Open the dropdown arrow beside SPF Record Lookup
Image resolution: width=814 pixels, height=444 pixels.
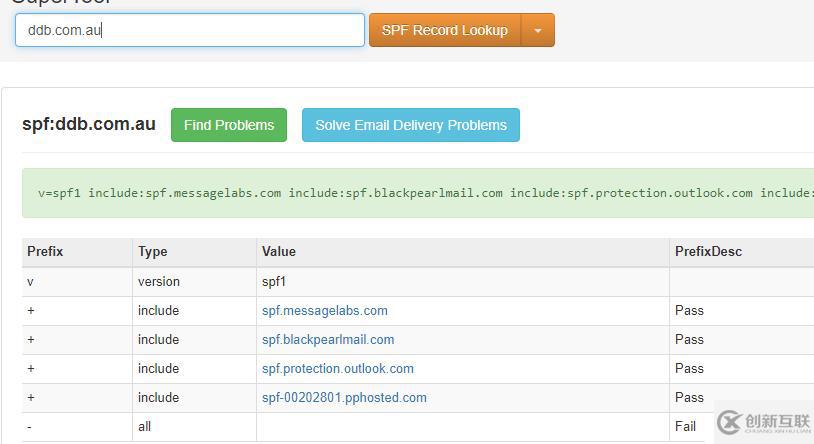pyautogui.click(x=538, y=30)
